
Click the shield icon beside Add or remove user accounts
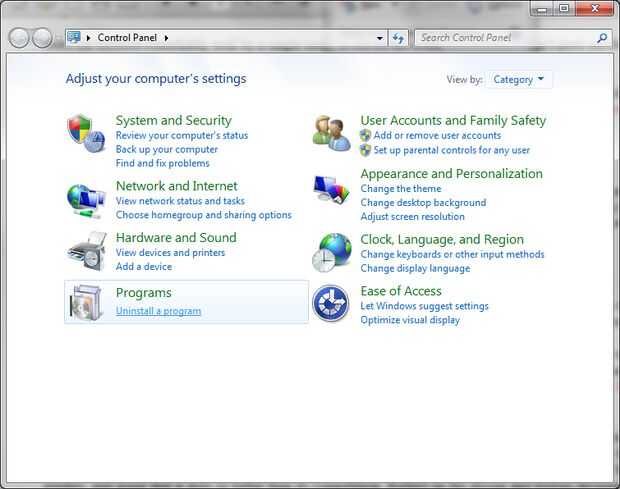tap(365, 136)
